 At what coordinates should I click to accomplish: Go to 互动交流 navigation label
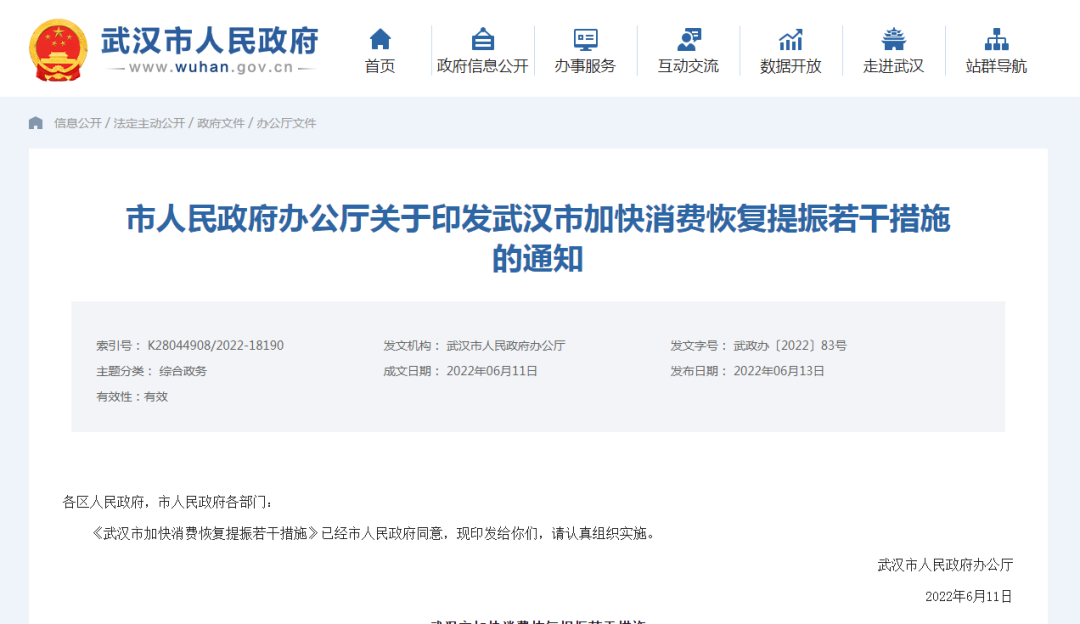click(x=688, y=66)
